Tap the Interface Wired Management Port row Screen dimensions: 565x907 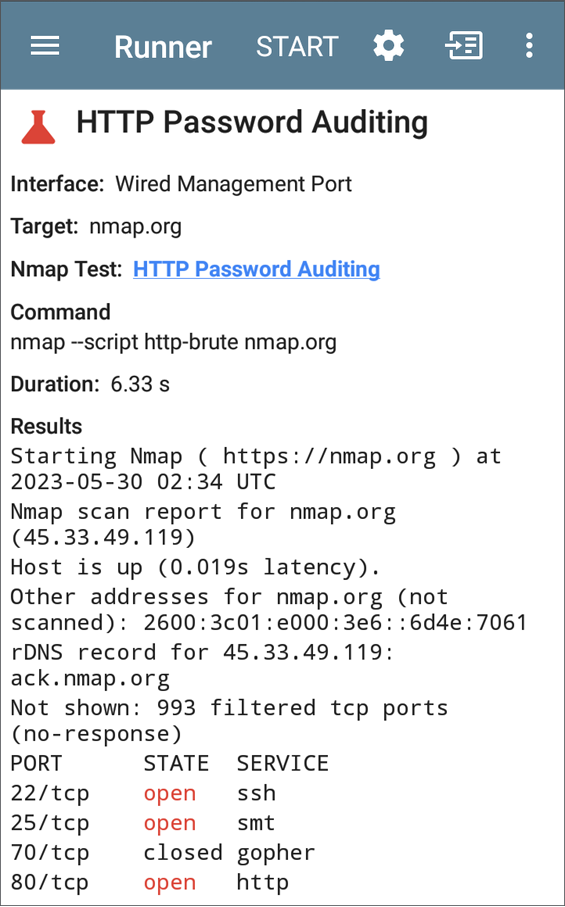point(181,184)
